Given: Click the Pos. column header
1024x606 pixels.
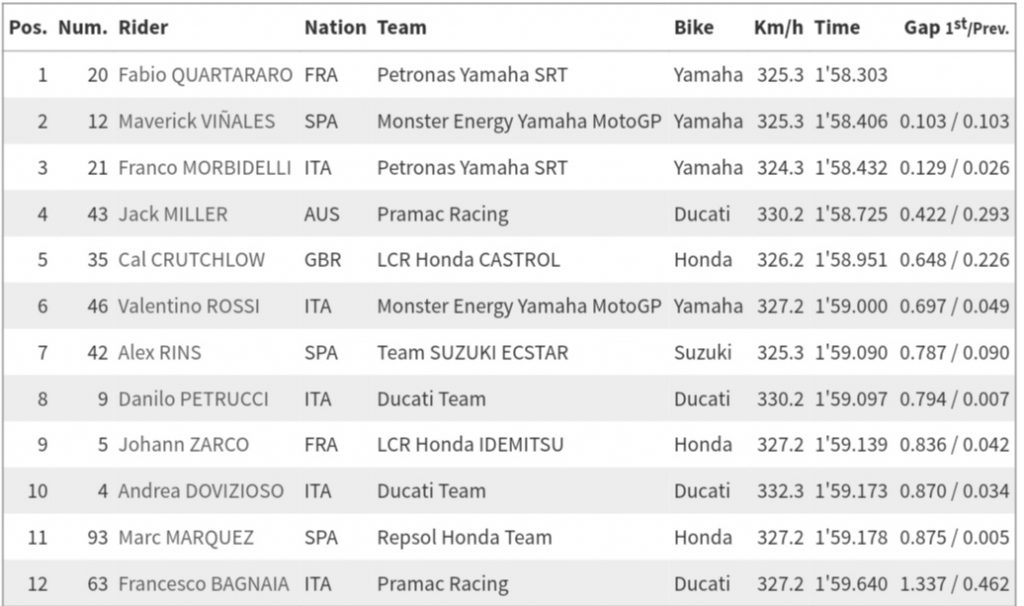Looking at the screenshot, I should coord(28,28).
